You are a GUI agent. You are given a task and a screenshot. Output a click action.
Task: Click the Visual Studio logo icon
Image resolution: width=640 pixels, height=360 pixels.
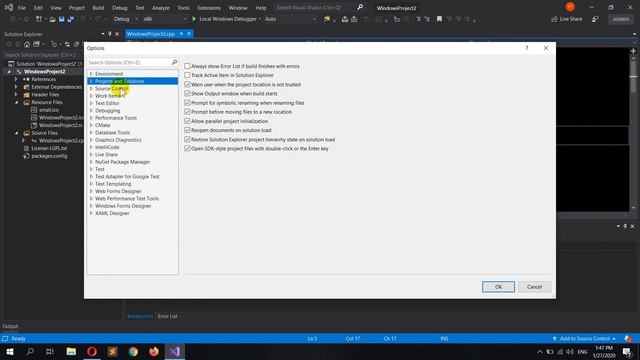point(9,7)
